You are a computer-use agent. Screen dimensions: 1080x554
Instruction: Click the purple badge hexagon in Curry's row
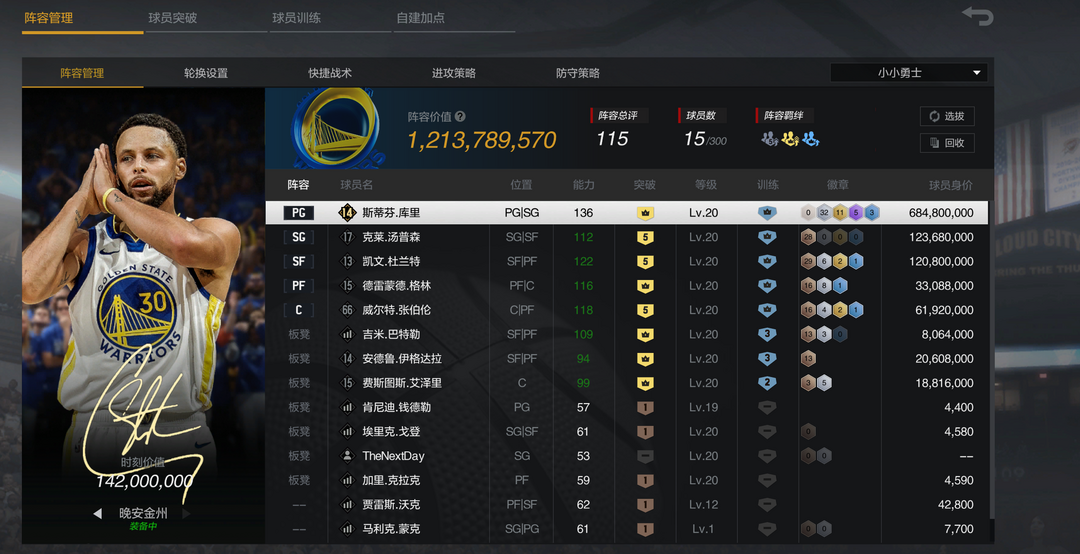(x=855, y=213)
